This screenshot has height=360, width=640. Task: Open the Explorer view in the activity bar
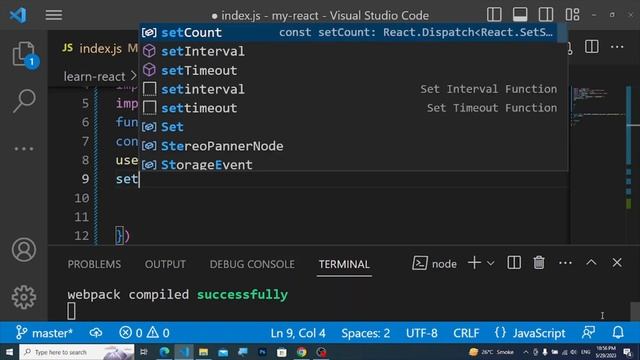click(x=24, y=54)
